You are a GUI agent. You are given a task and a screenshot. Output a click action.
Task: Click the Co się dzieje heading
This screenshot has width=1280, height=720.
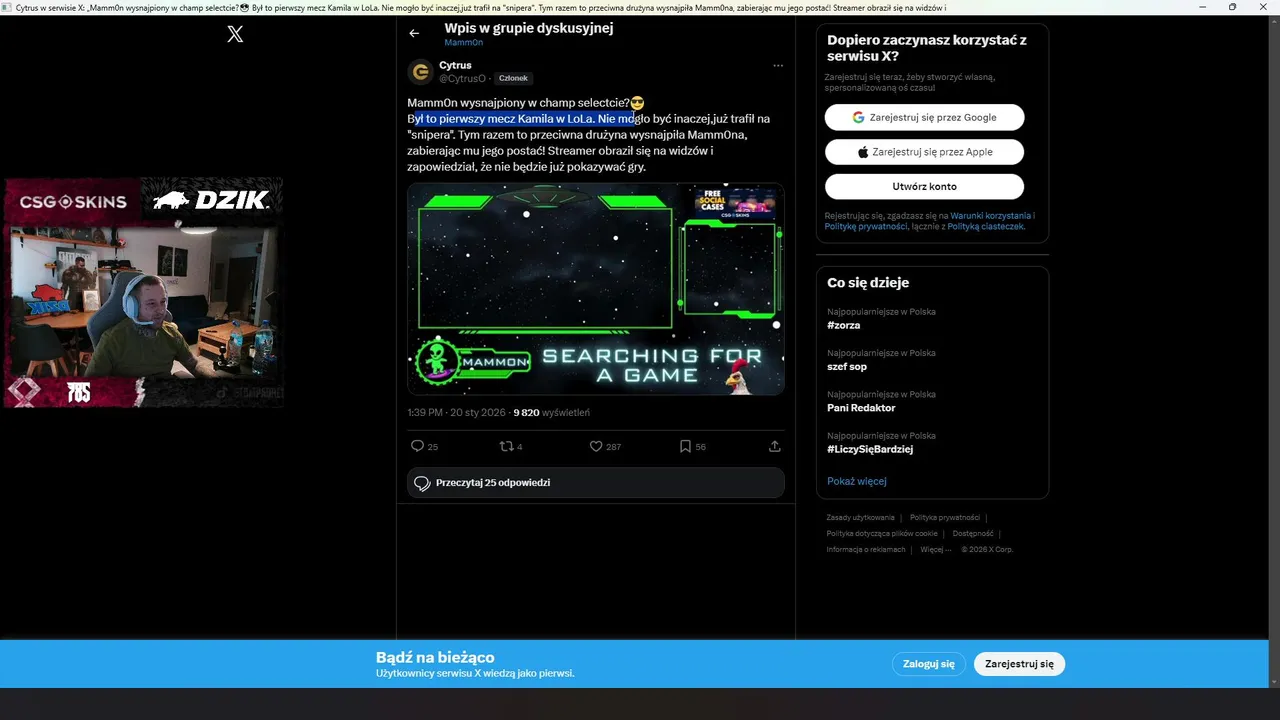point(868,283)
